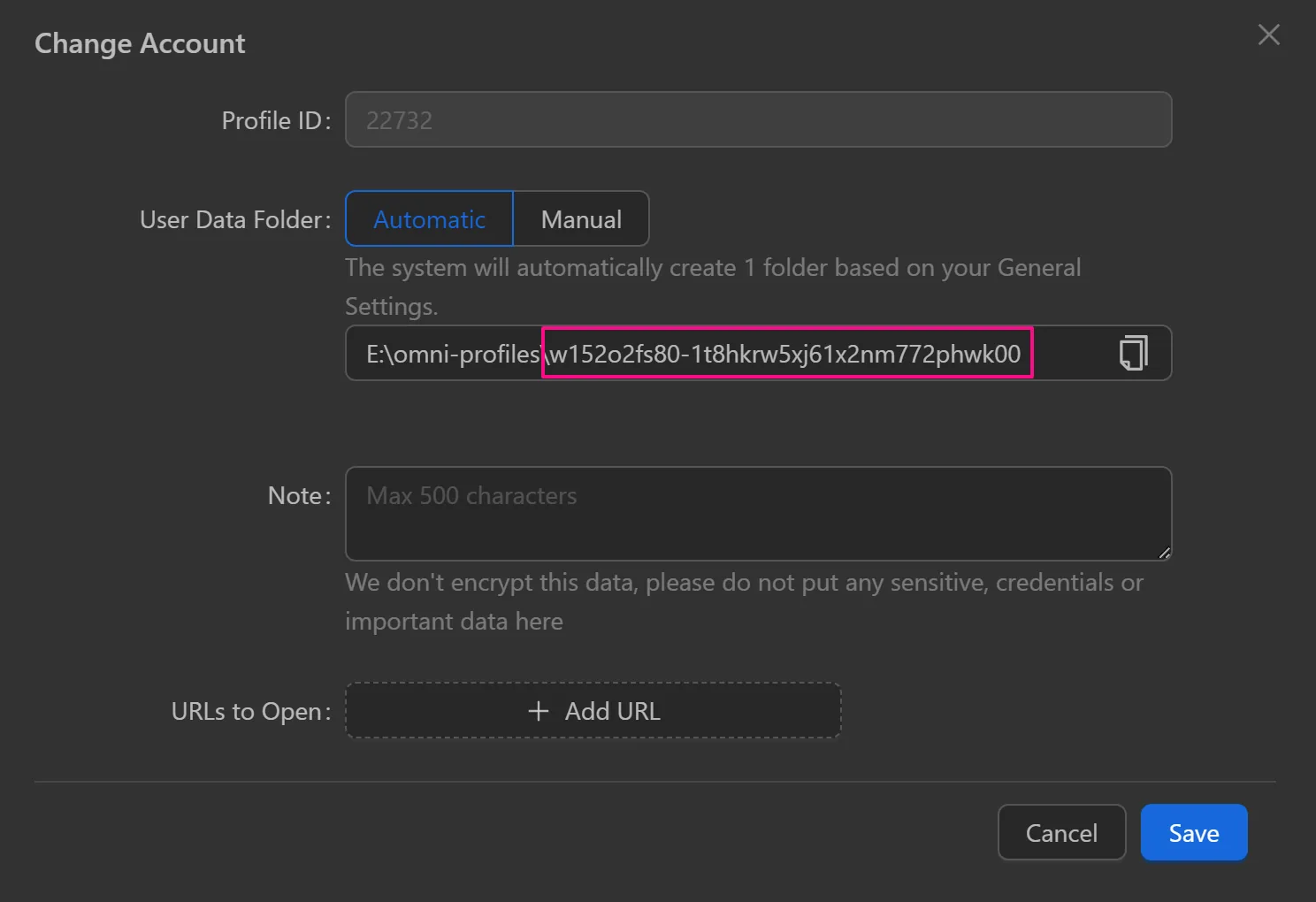This screenshot has height=902, width=1316.
Task: Cancel the account changes
Action: point(1061,833)
